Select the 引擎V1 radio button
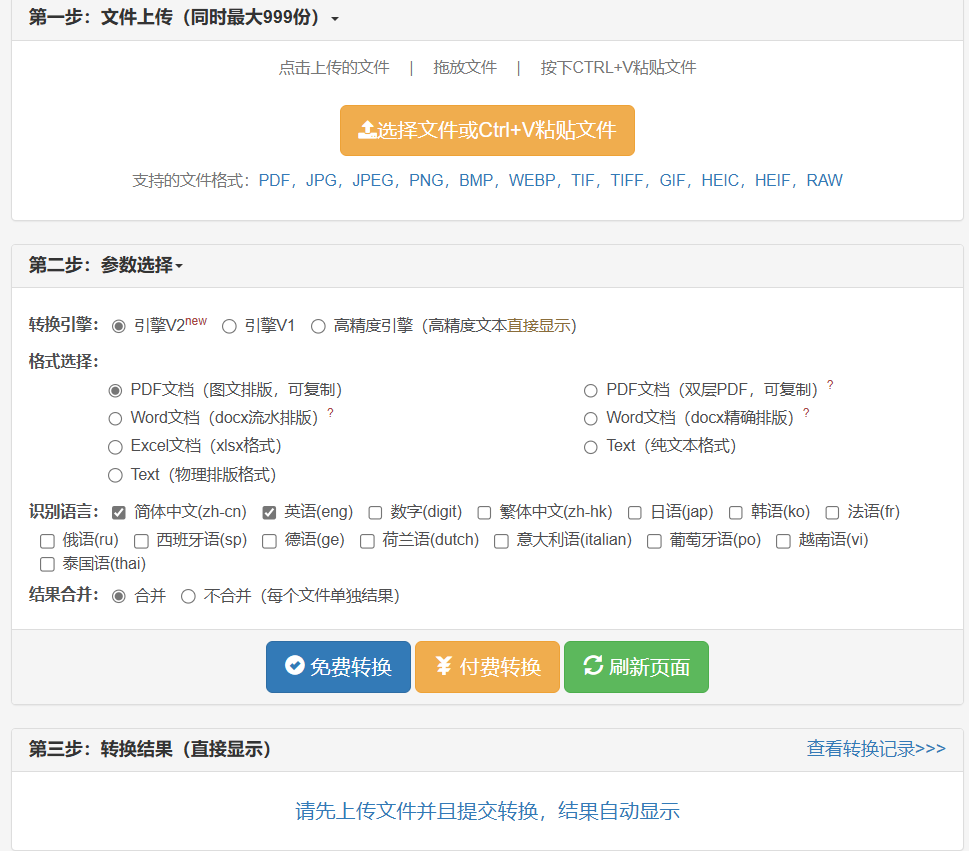The height and width of the screenshot is (851, 969). coord(229,326)
